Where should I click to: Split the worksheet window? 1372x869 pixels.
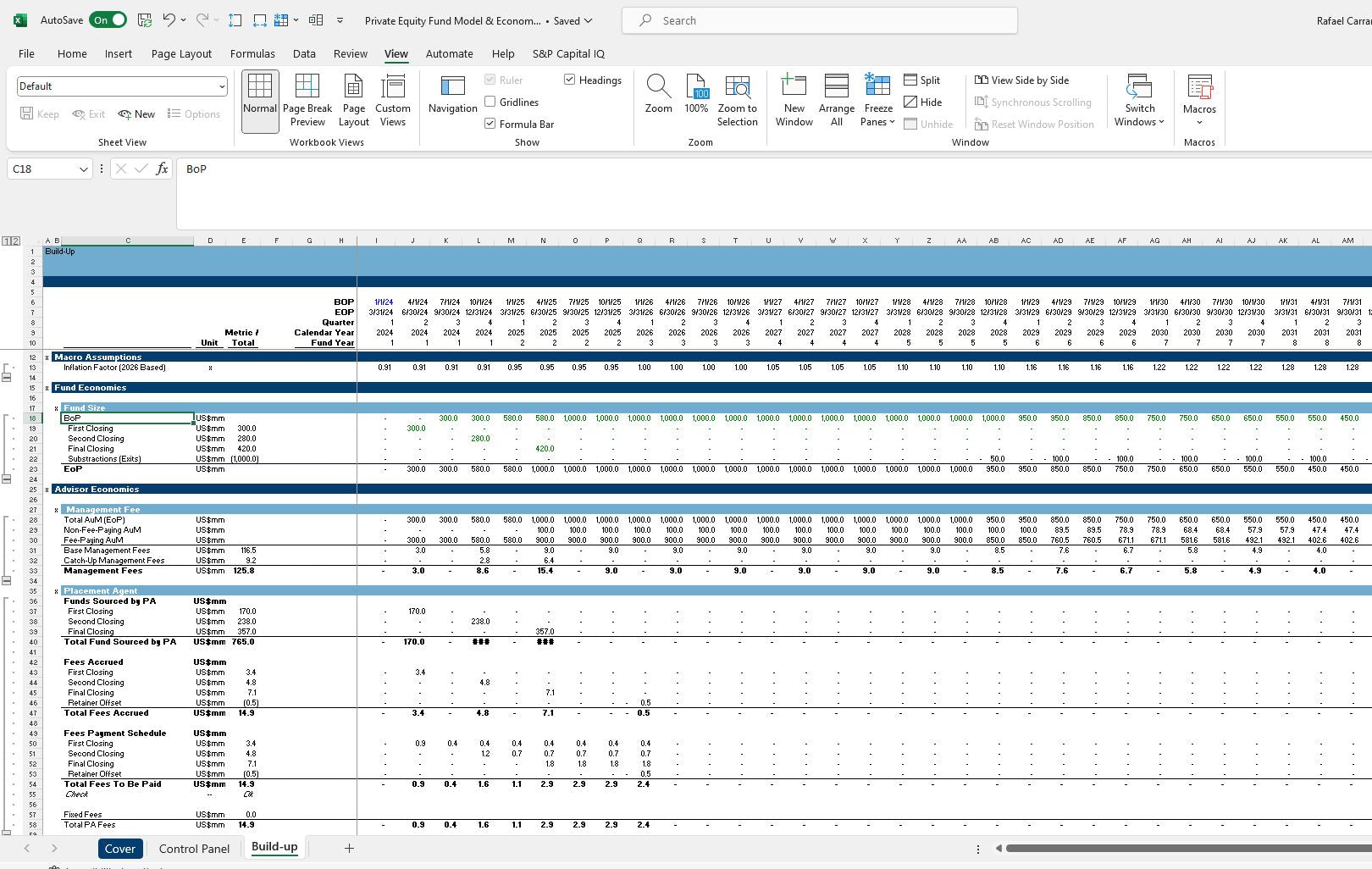point(923,80)
